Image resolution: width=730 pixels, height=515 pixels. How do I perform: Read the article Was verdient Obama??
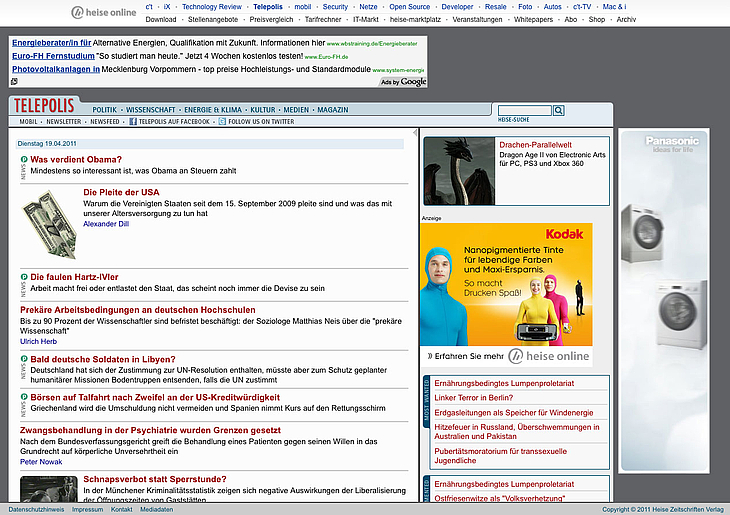click(76, 159)
